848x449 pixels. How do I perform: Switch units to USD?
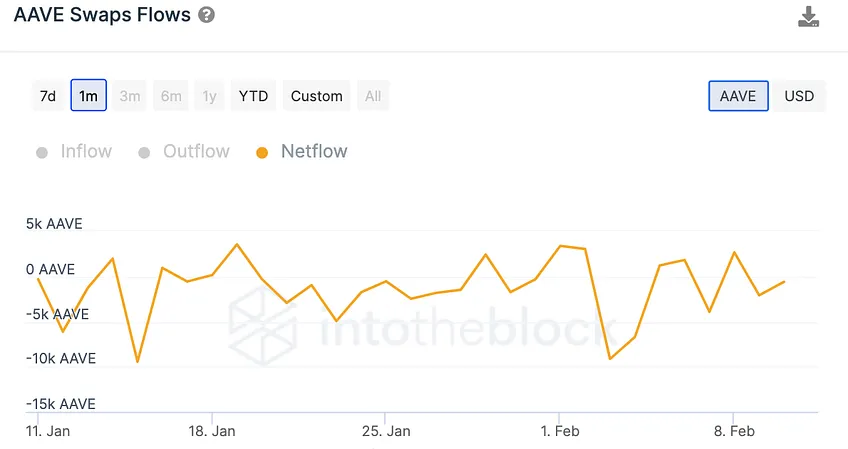[x=799, y=96]
